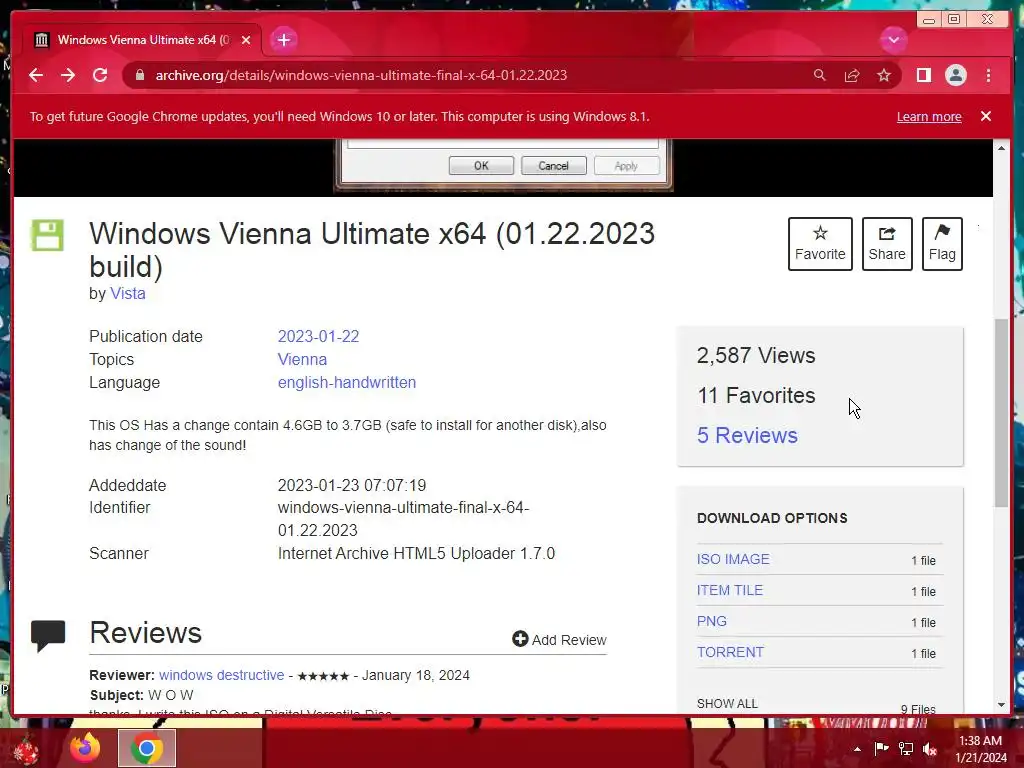
Task: Dismiss the Chrome update notification bar
Action: click(985, 116)
